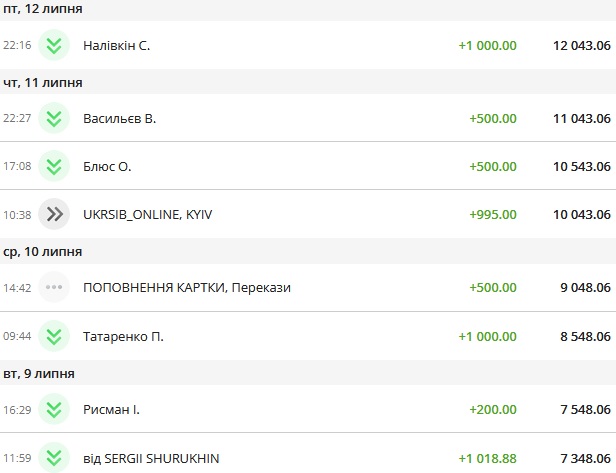Click the пт, 12 липня date header
The image size is (616, 473).
42,9
